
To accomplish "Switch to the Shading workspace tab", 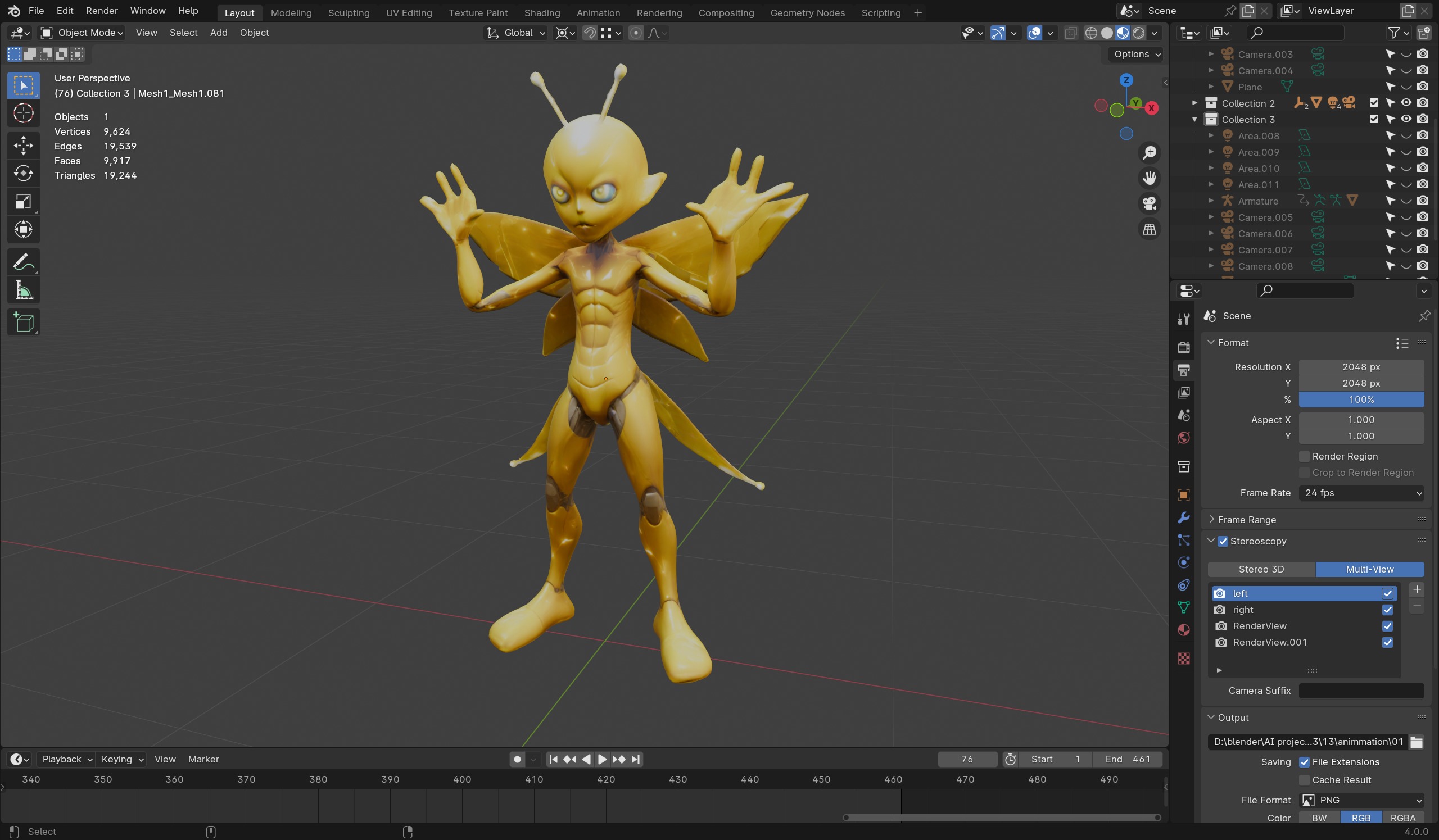I will pos(541,12).
